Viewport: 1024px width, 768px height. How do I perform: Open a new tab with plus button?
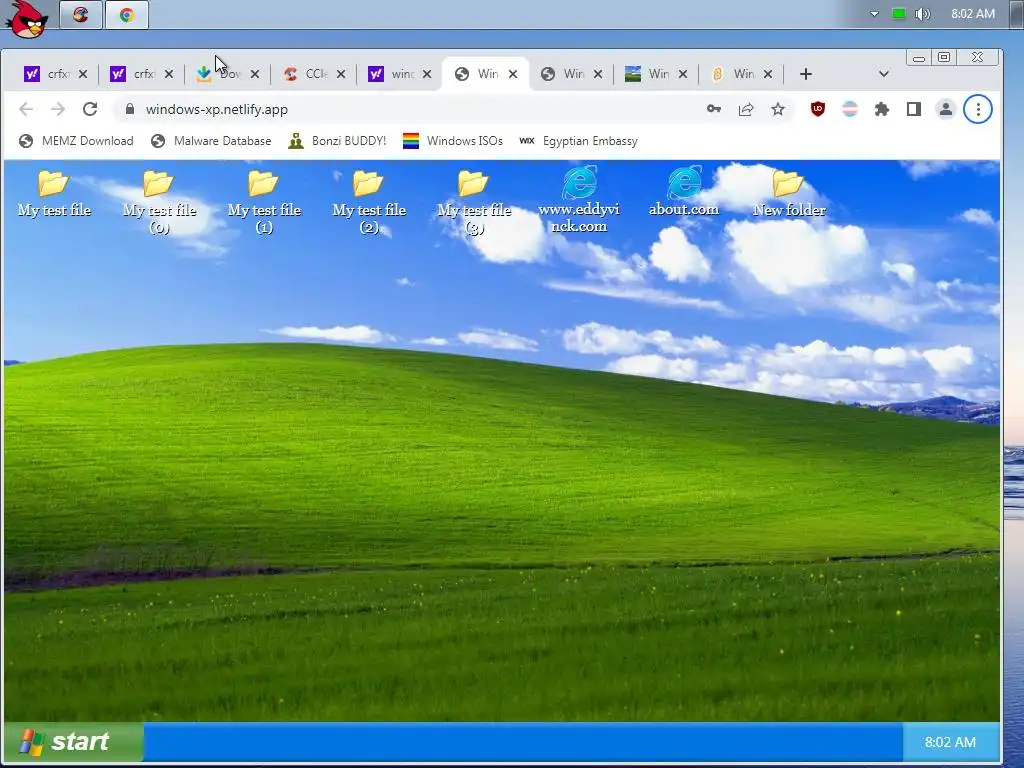806,74
